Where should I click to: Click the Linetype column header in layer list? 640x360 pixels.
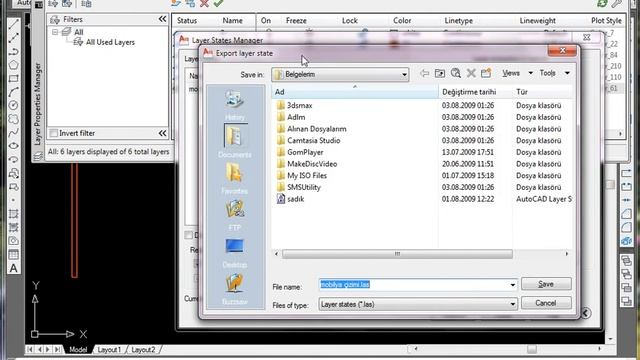(458, 20)
